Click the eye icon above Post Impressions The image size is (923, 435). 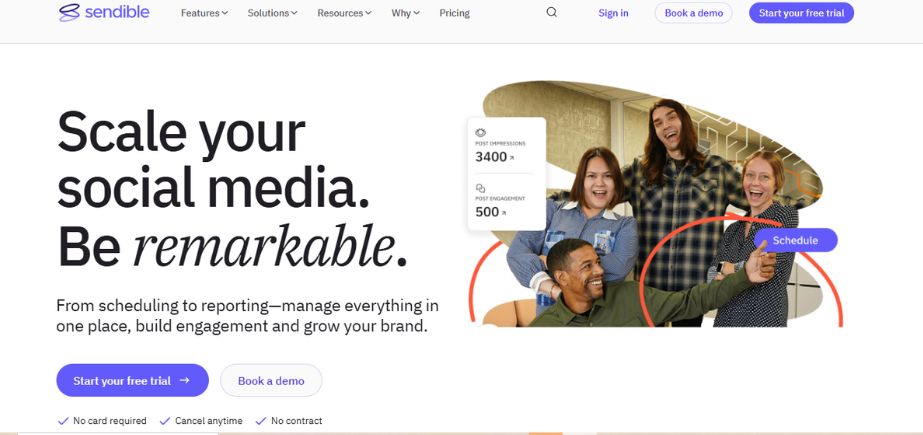coord(481,132)
